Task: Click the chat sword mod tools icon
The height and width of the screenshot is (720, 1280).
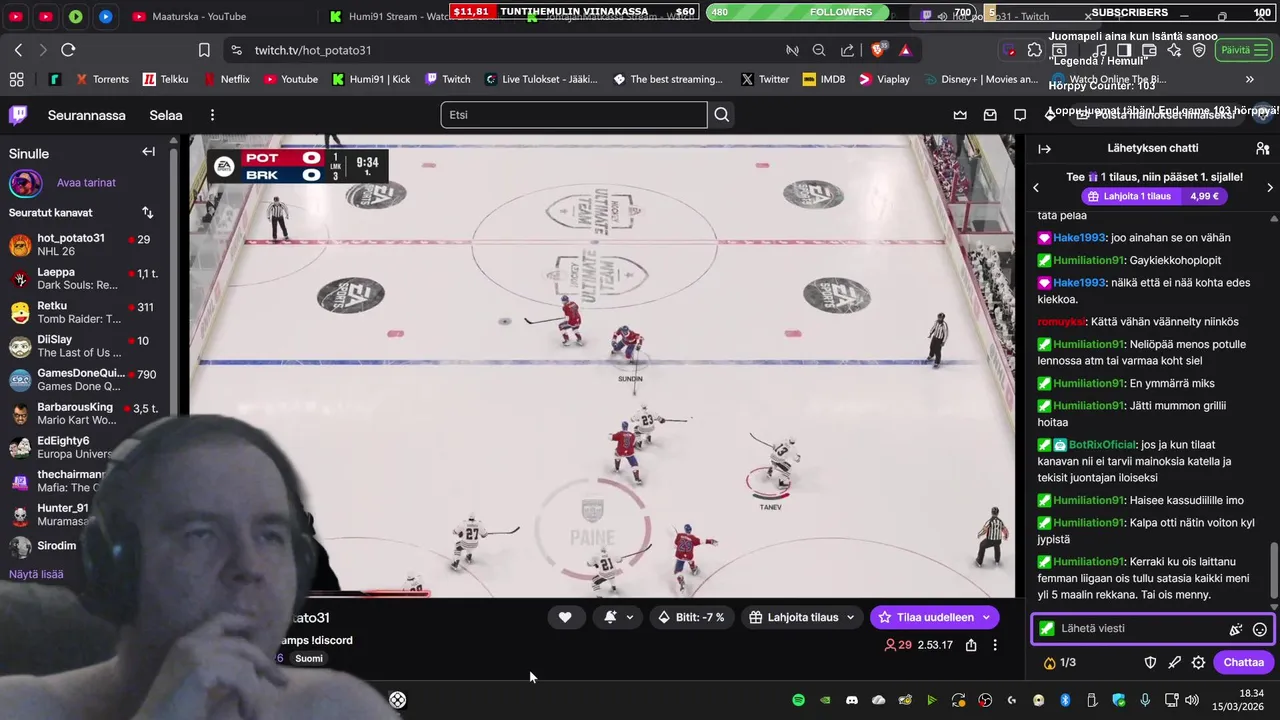Action: pos(1174,662)
